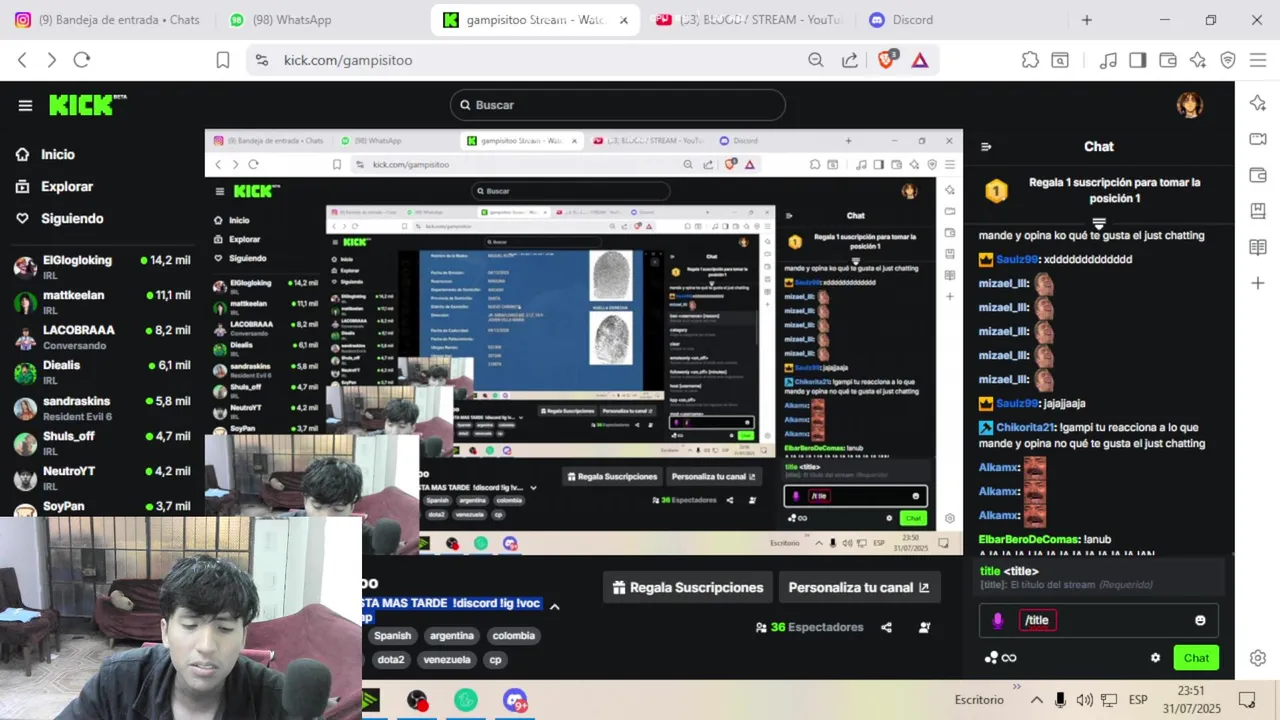Image resolution: width=1280 pixels, height=720 pixels.
Task: Click Personaliza tu canal button
Action: 859,588
